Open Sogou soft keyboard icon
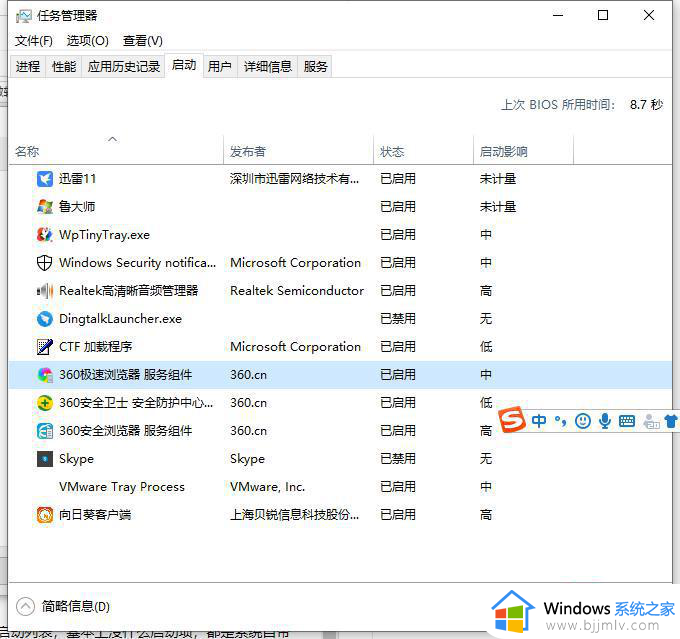This screenshot has height=639, width=680. 627,421
